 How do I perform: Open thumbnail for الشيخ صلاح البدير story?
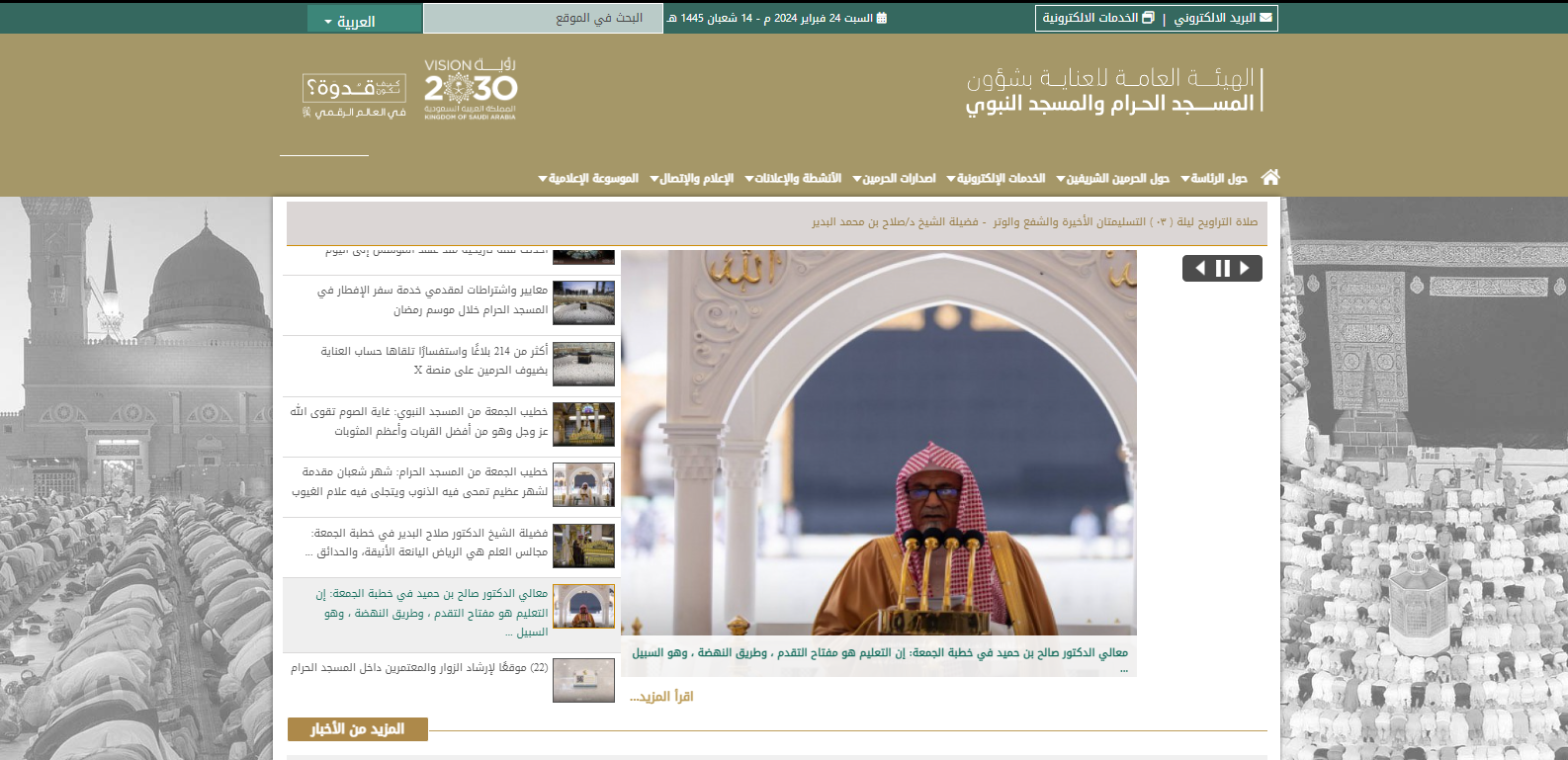click(583, 546)
